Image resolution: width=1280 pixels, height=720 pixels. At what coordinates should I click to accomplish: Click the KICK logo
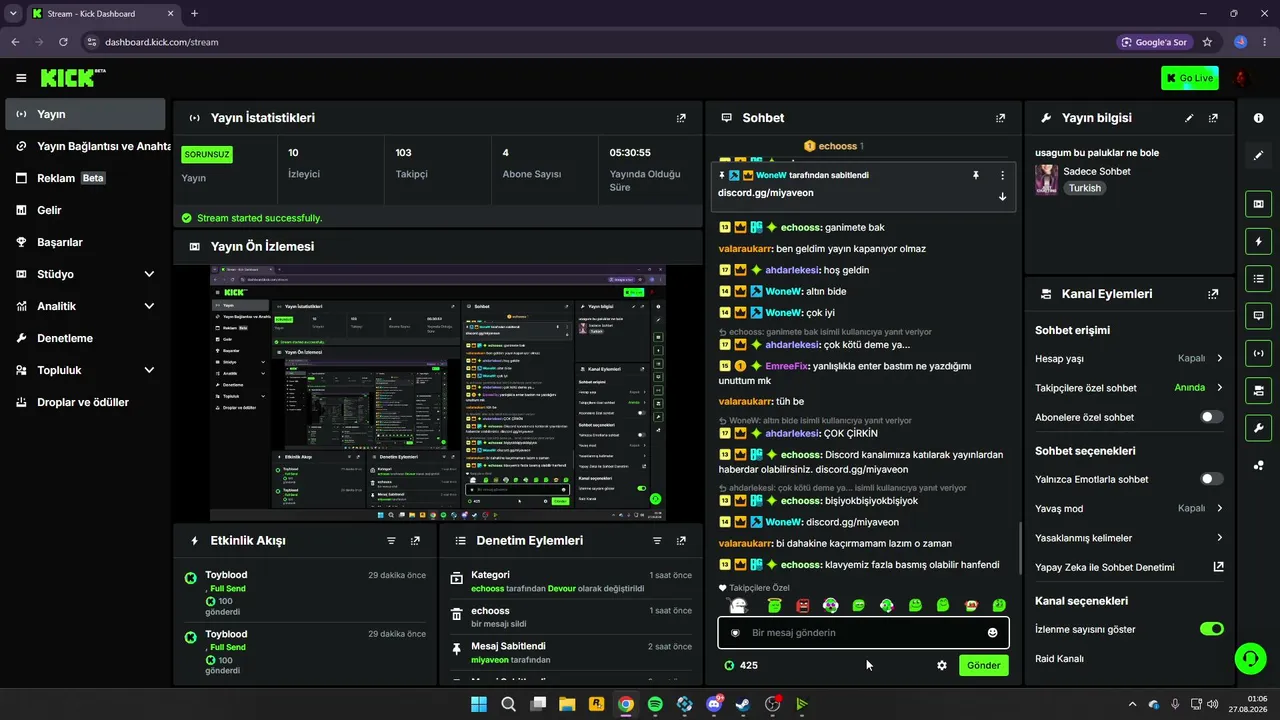pos(73,78)
